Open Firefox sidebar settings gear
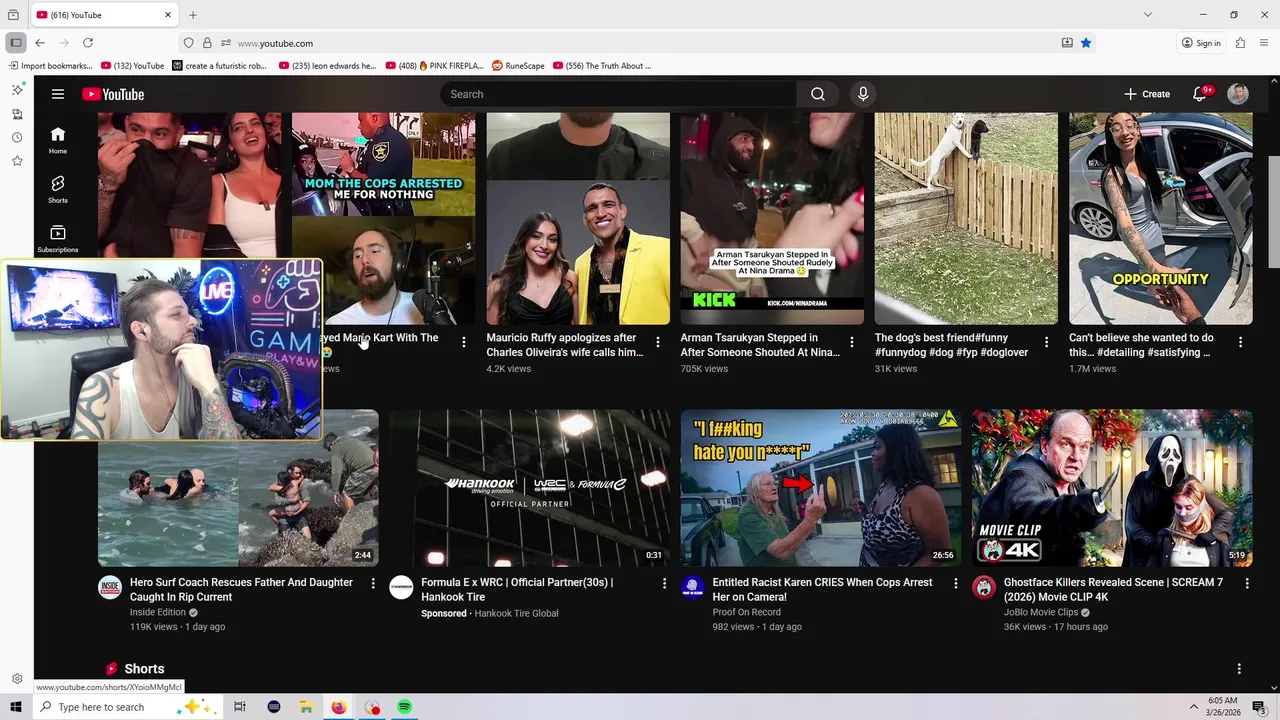Screen dimensions: 1280x720 click(17, 679)
